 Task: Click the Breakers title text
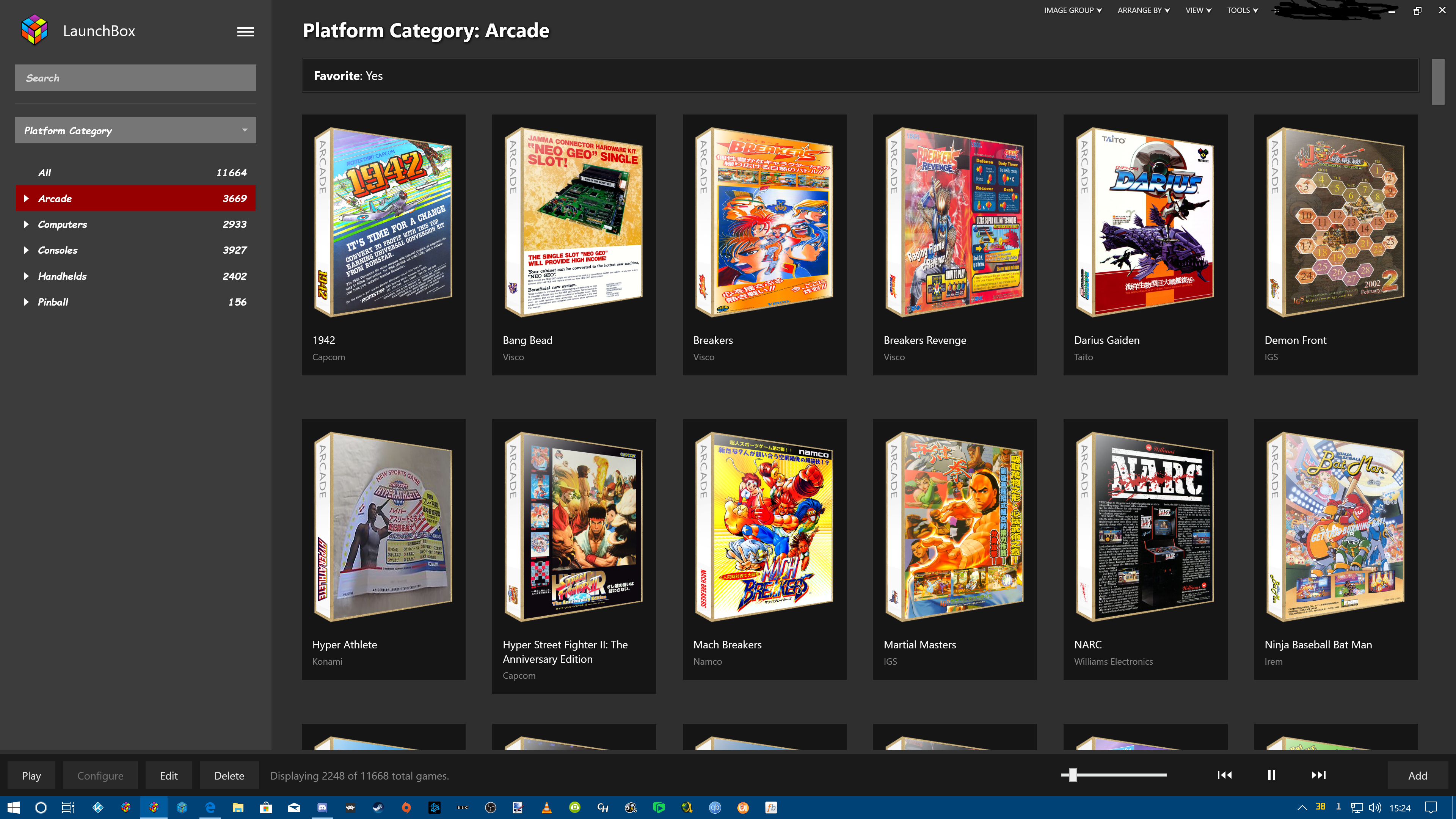point(713,340)
